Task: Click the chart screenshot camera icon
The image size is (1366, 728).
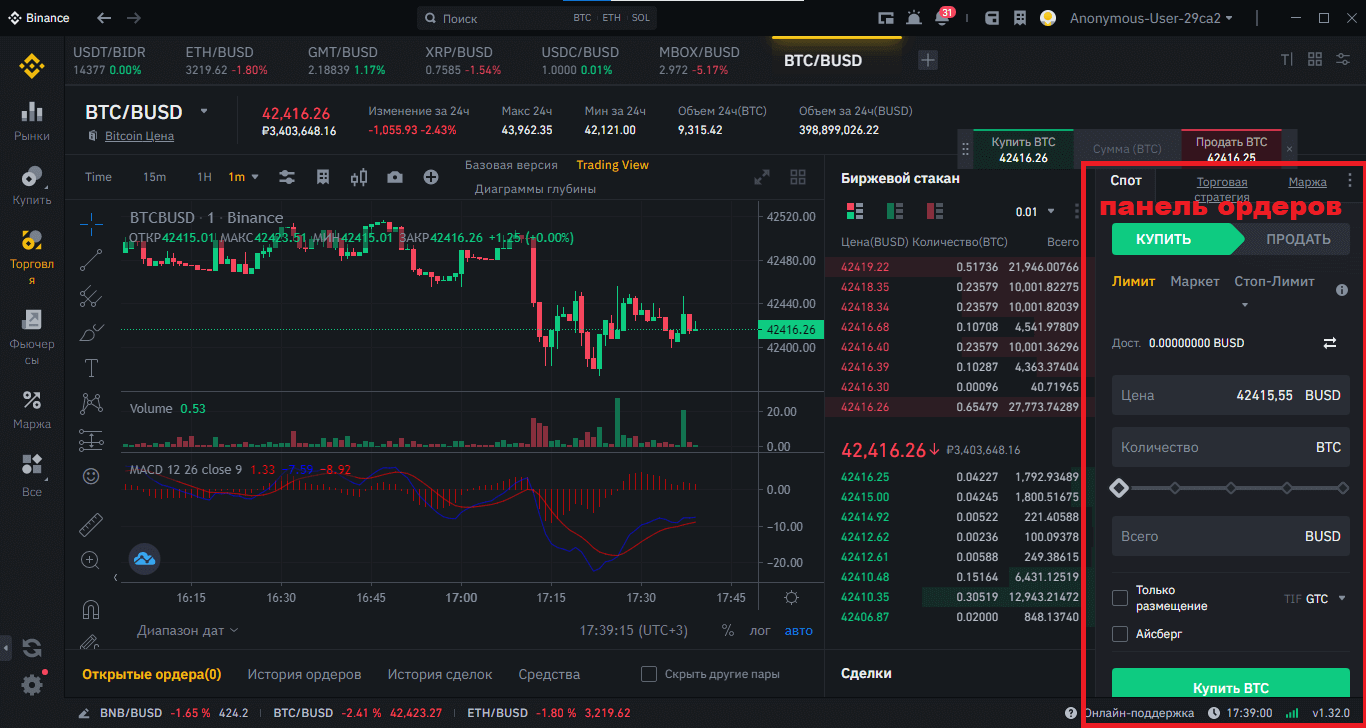Action: (x=395, y=177)
